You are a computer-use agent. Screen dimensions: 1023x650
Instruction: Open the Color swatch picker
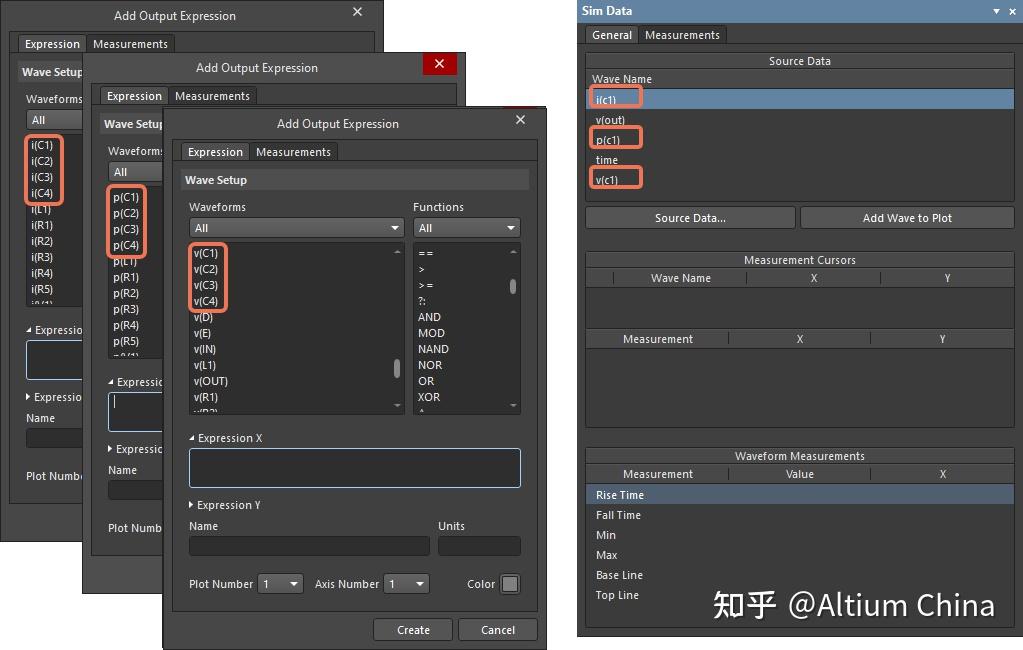click(512, 584)
